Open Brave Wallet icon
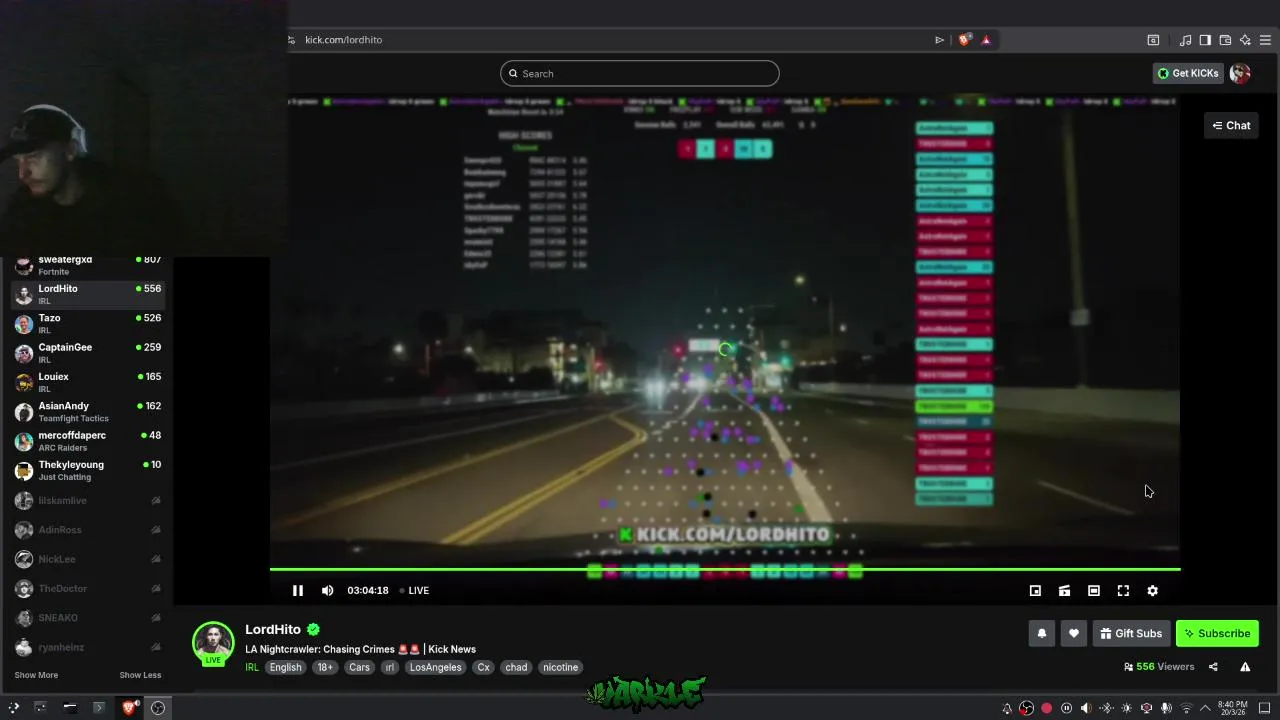The width and height of the screenshot is (1280, 720). pyautogui.click(x=1225, y=40)
